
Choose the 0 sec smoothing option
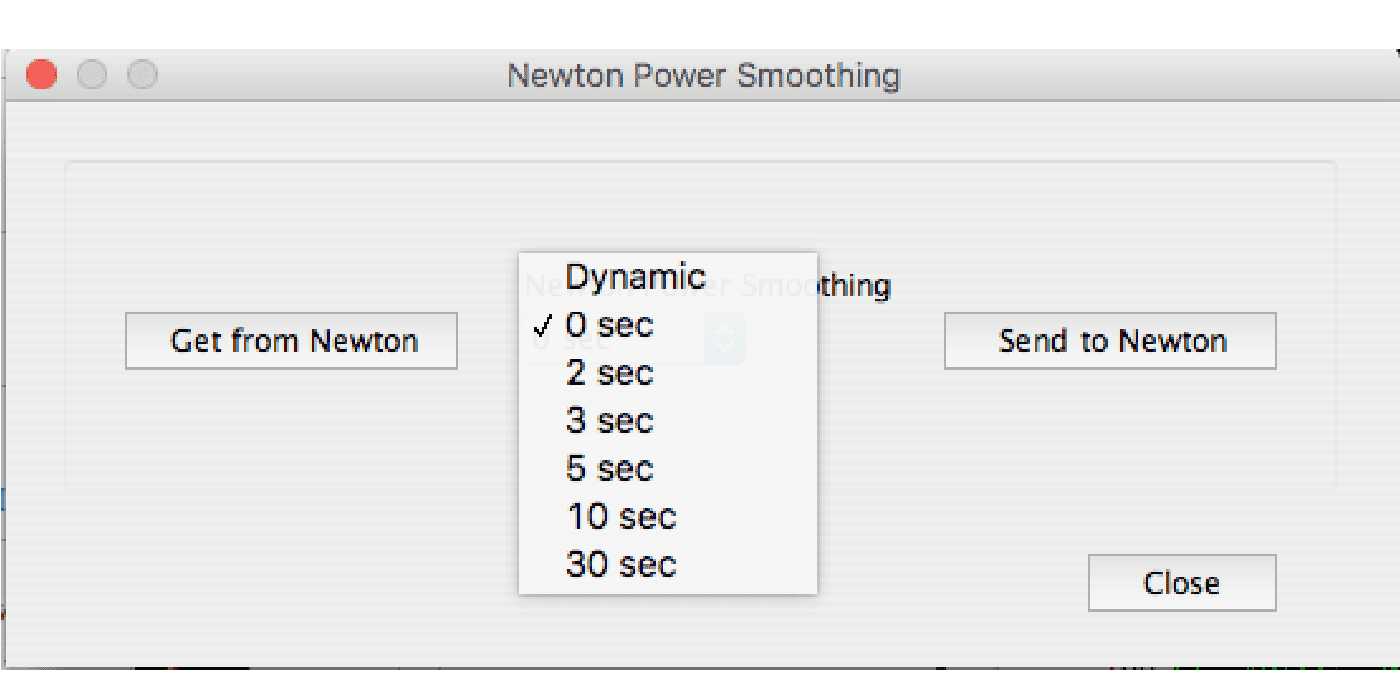click(x=609, y=325)
